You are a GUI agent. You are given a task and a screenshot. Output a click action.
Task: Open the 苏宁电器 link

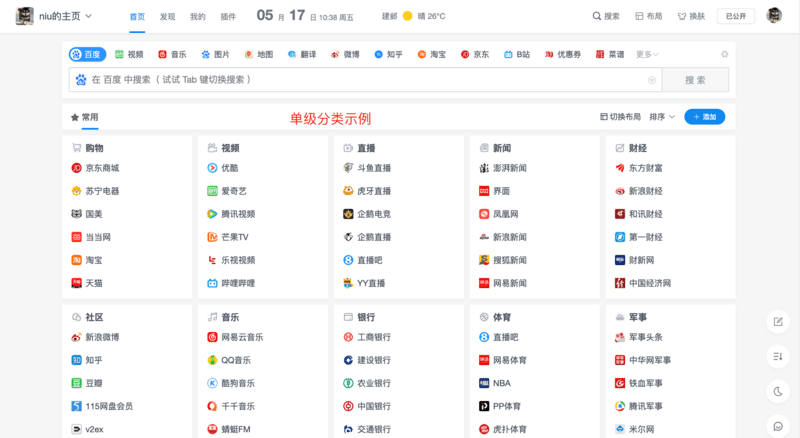click(x=95, y=191)
